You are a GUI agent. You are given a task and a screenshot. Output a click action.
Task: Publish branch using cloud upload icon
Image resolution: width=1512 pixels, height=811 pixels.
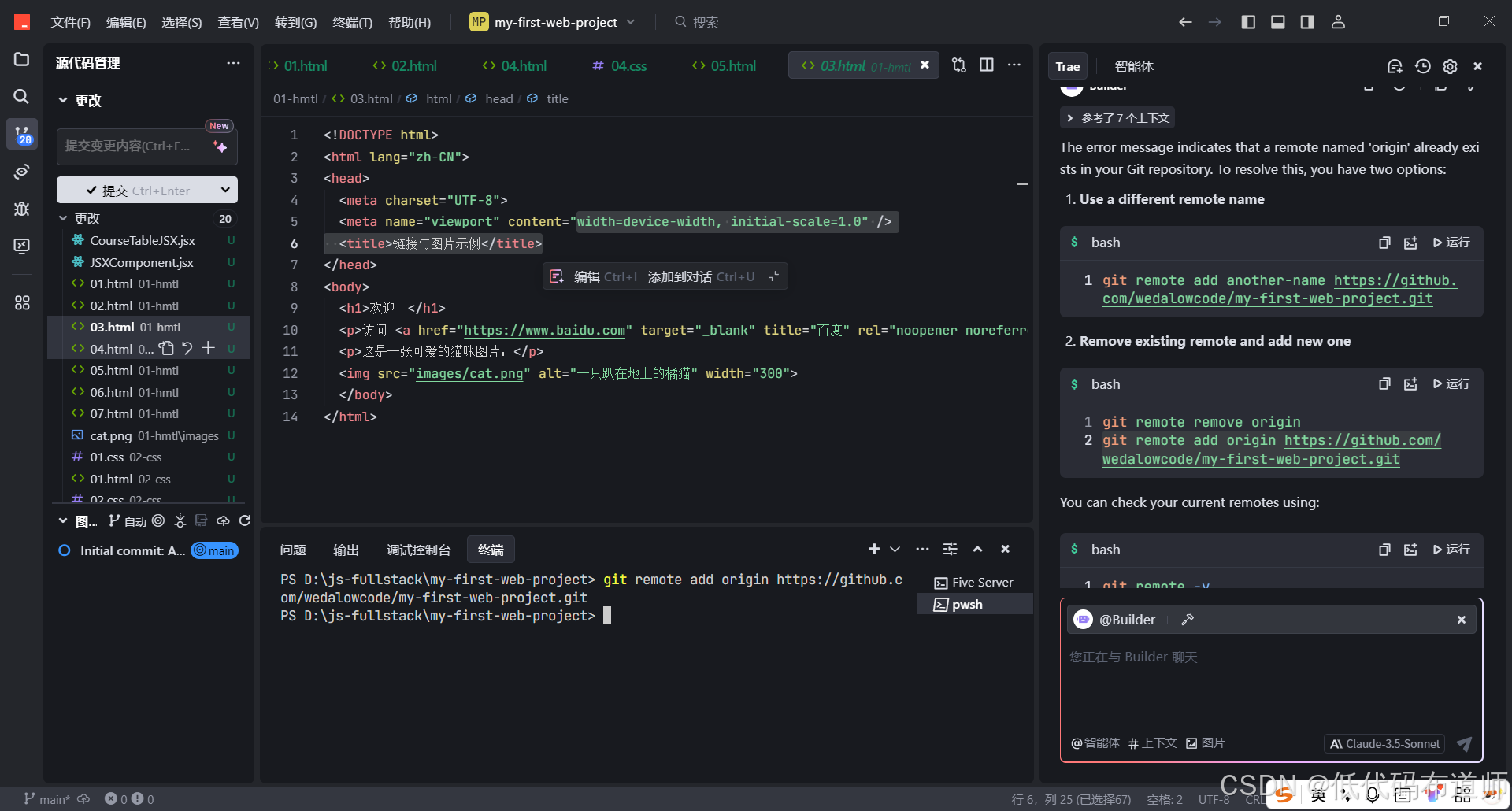(x=223, y=520)
